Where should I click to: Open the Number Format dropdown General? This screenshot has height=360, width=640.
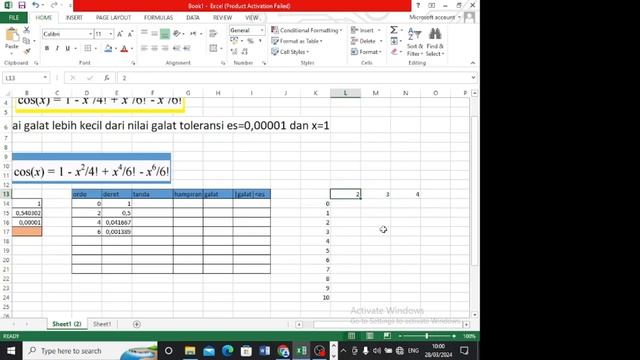(x=262, y=30)
